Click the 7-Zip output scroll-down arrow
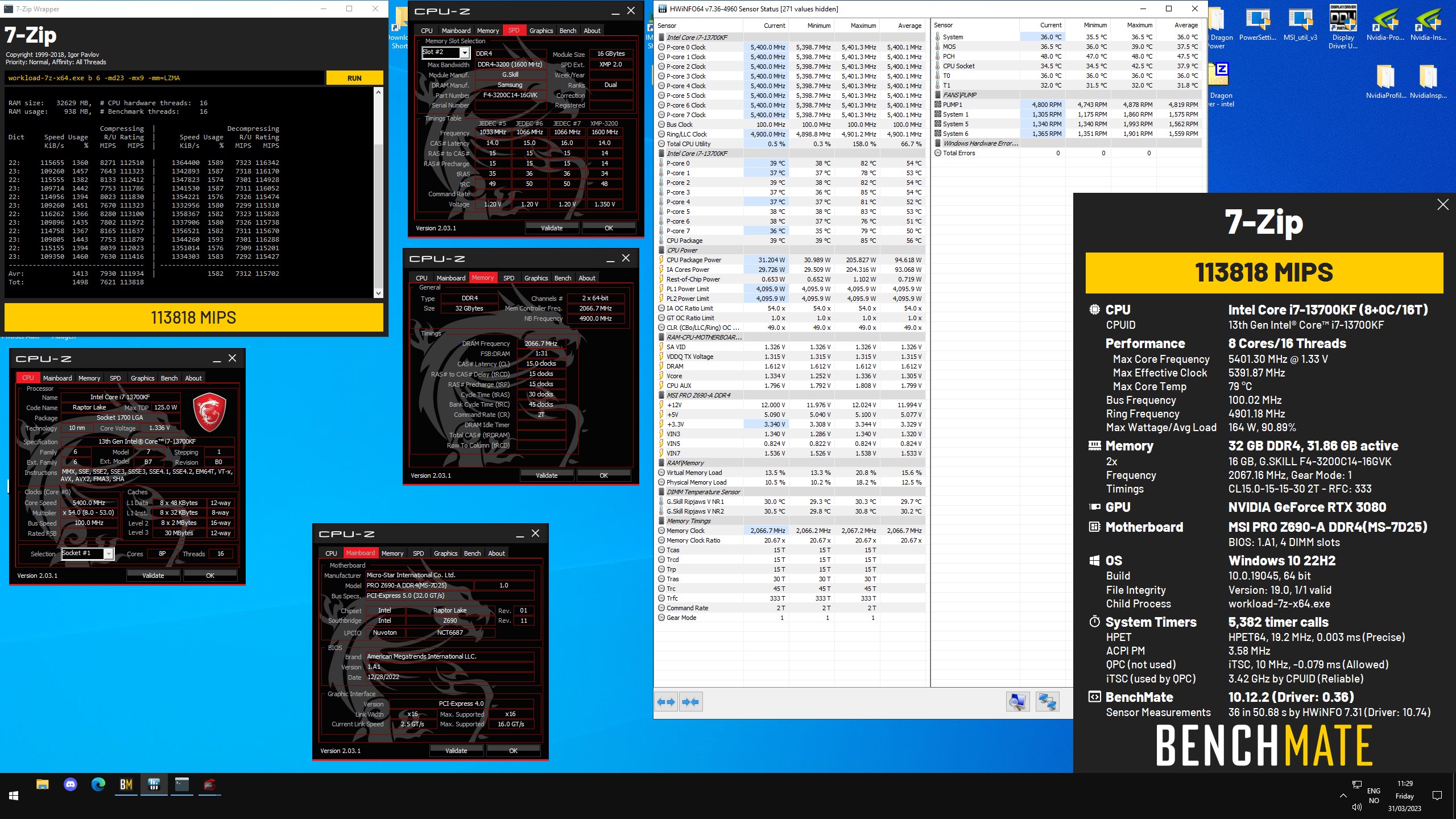Image resolution: width=1456 pixels, height=819 pixels. [378, 293]
